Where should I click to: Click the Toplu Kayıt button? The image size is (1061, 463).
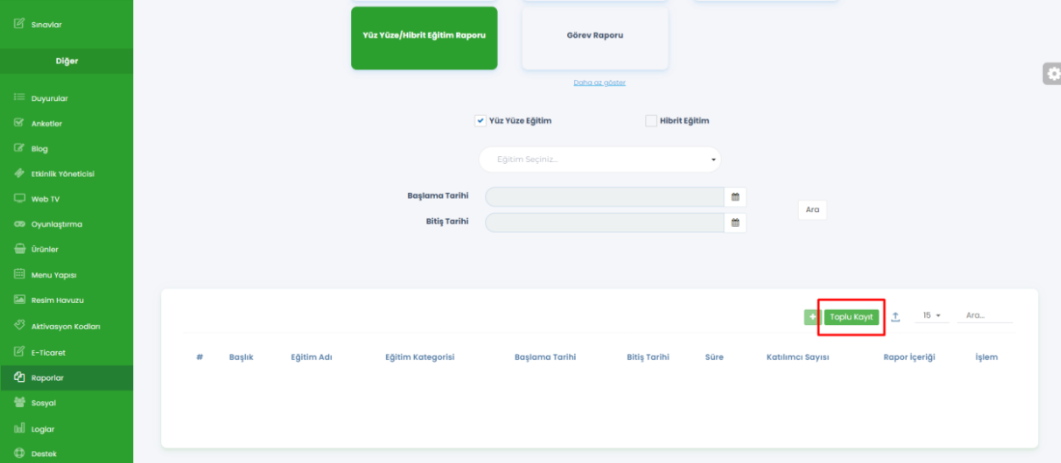[851, 317]
